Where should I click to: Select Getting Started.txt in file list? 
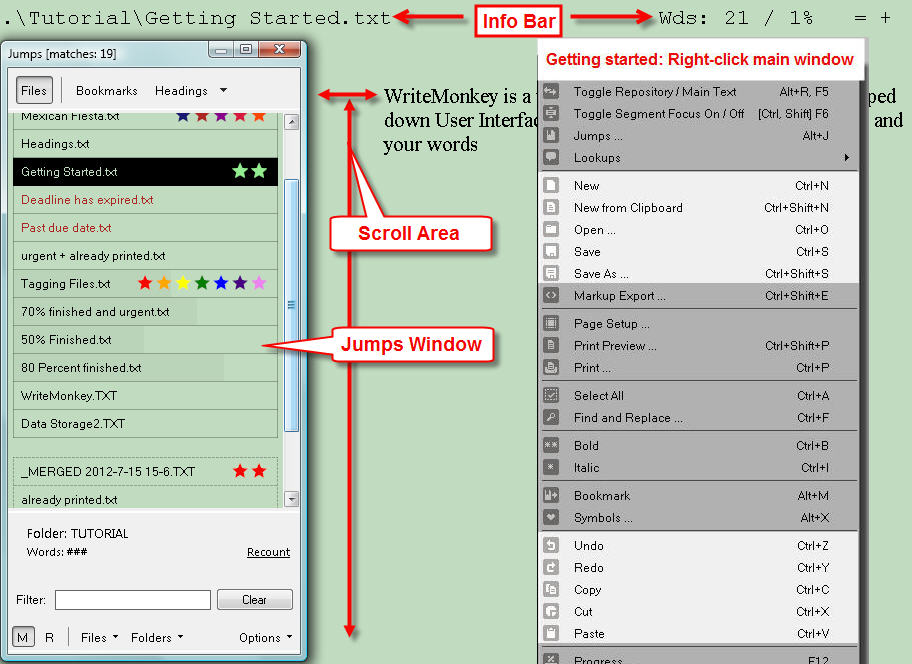[x=145, y=172]
